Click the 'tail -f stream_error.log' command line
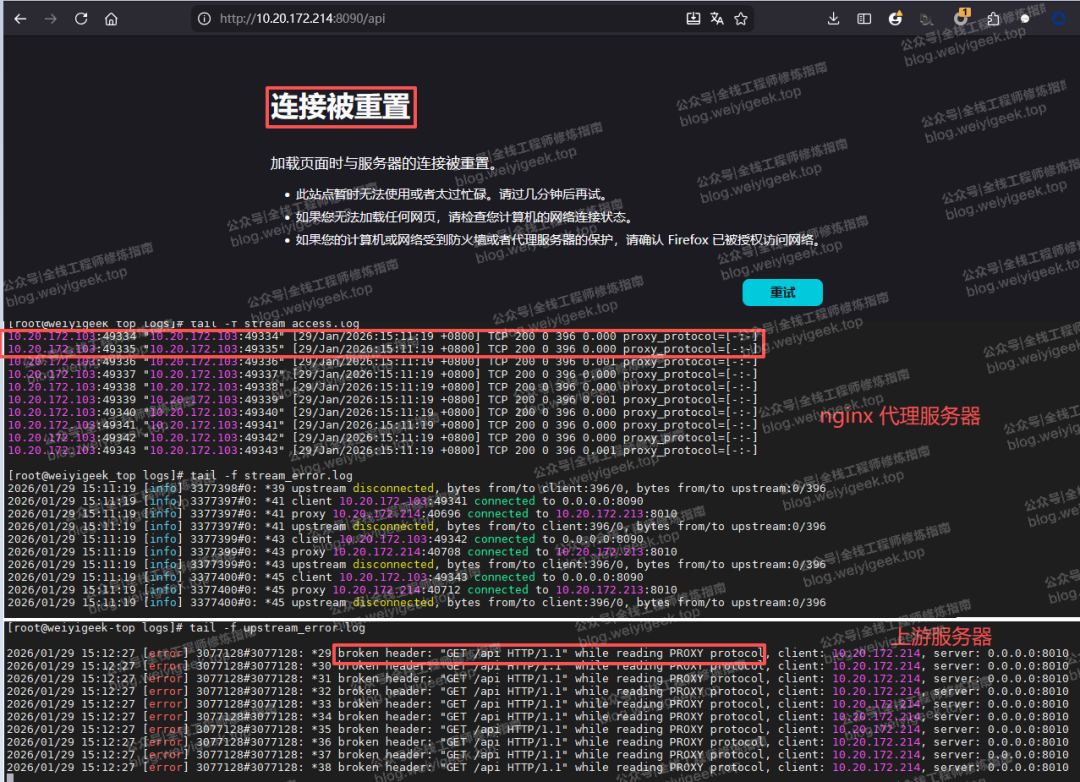Image resolution: width=1080 pixels, height=782 pixels. coord(180,475)
